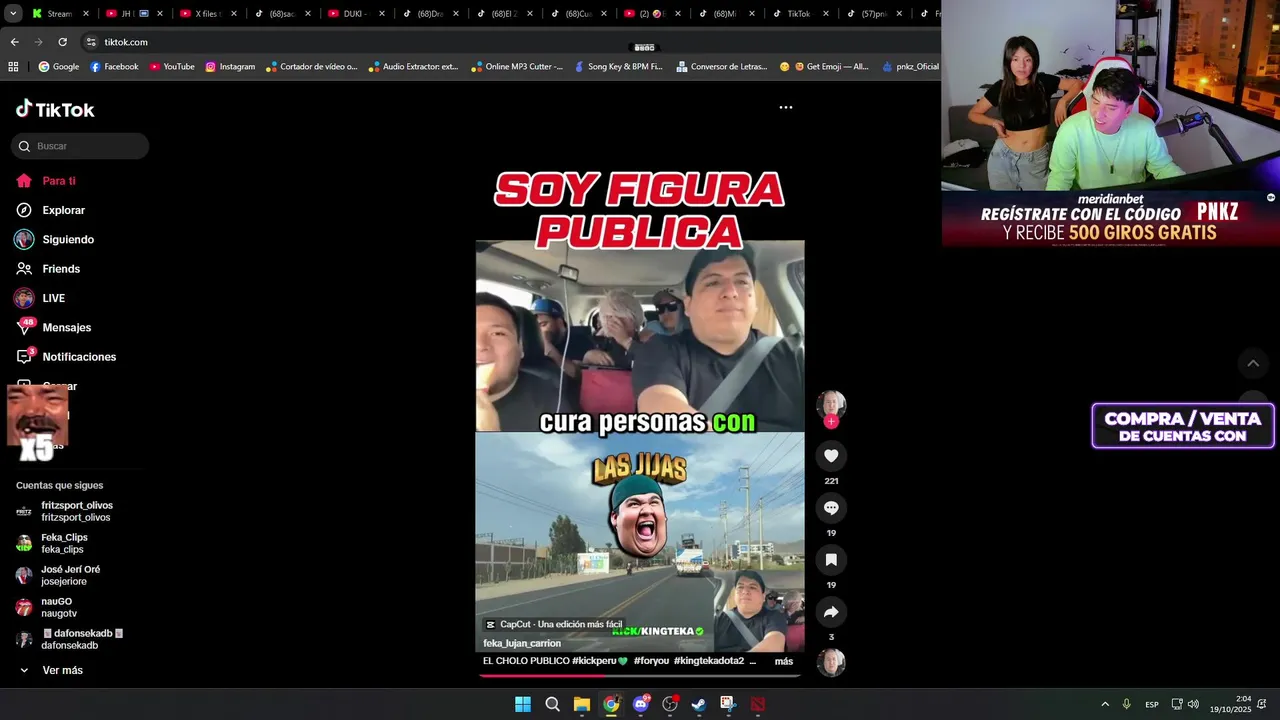Switch to the (57)pnk browser tab
This screenshot has height=720, width=1280.
[873, 14]
